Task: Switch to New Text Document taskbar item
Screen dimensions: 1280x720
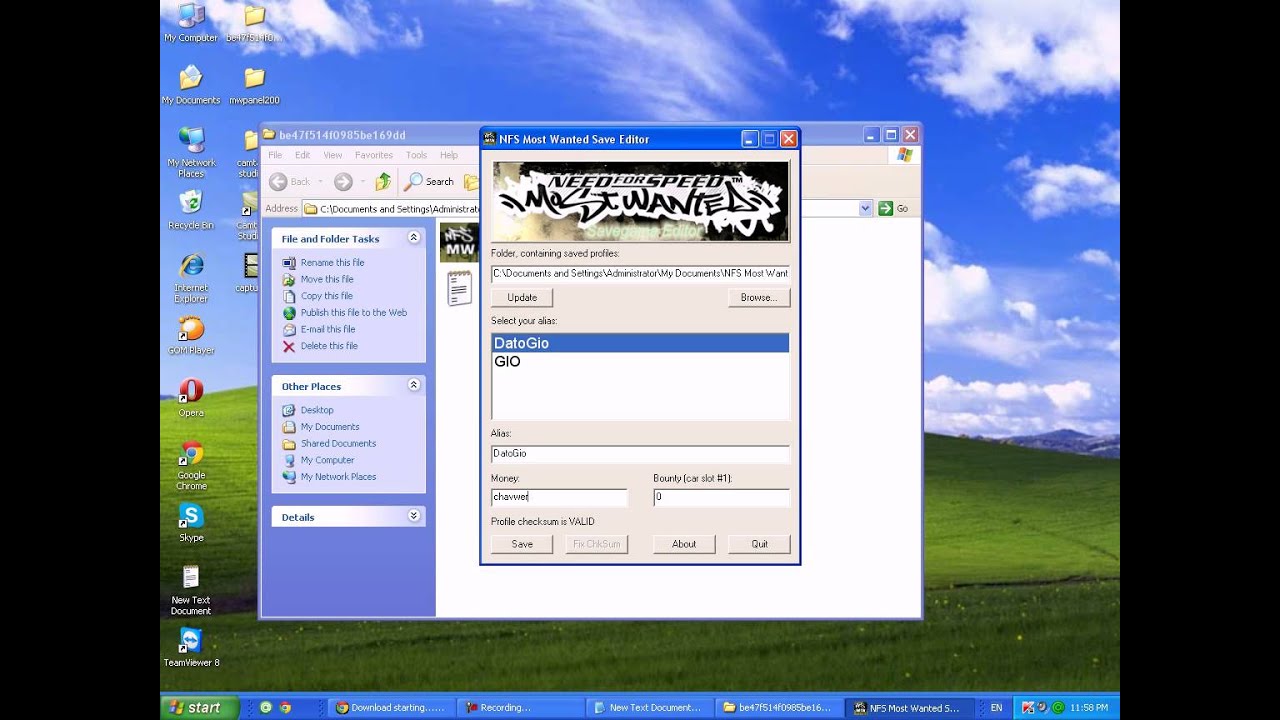Action: [649, 707]
